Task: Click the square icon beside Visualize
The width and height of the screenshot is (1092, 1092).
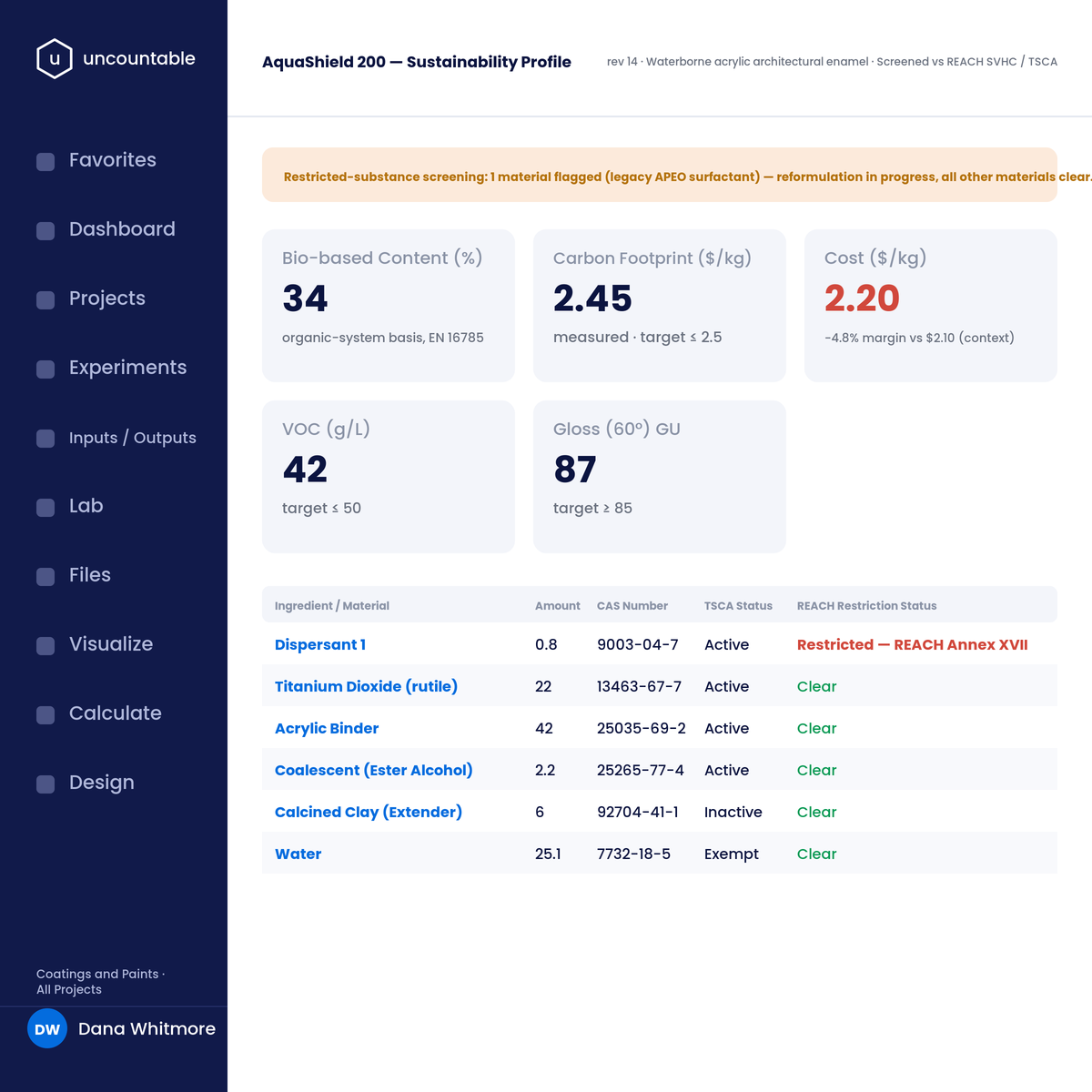Action: coord(45,646)
